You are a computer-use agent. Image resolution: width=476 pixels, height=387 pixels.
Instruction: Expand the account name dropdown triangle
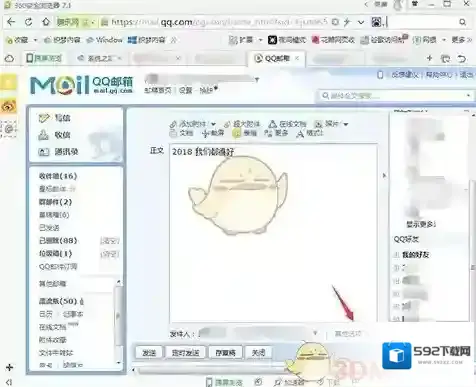pos(257,80)
